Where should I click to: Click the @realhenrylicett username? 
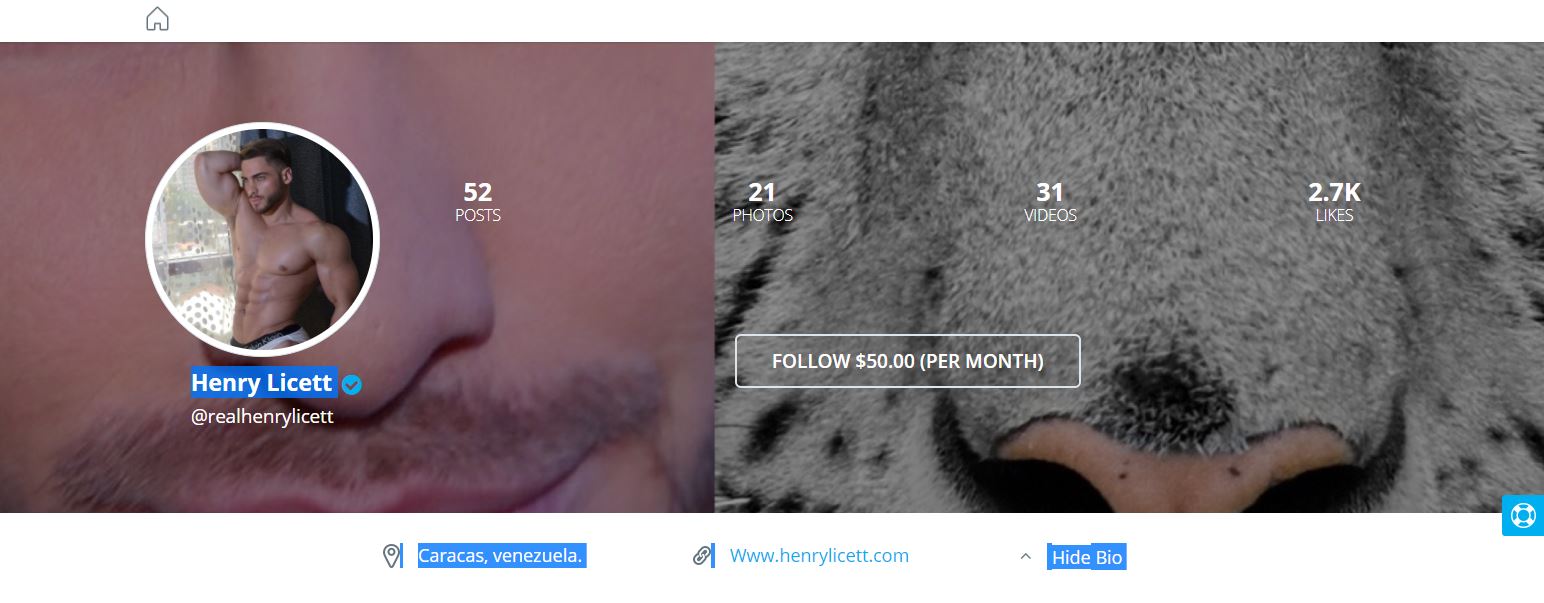tap(262, 417)
